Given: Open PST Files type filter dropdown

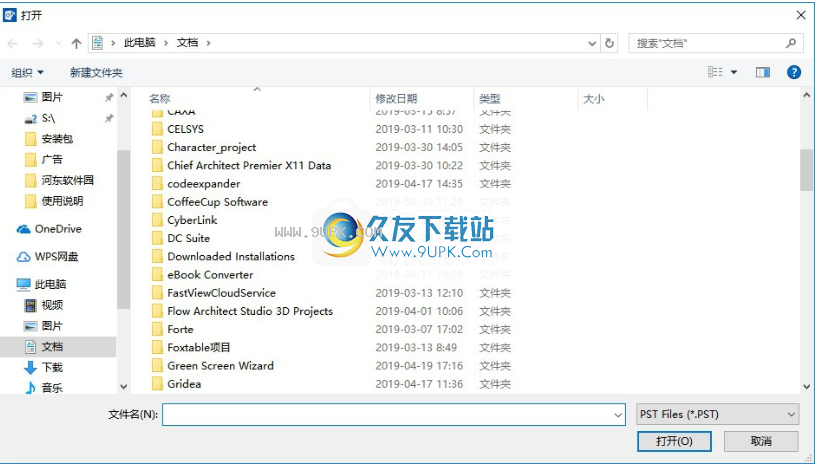Looking at the screenshot, I should (x=717, y=414).
